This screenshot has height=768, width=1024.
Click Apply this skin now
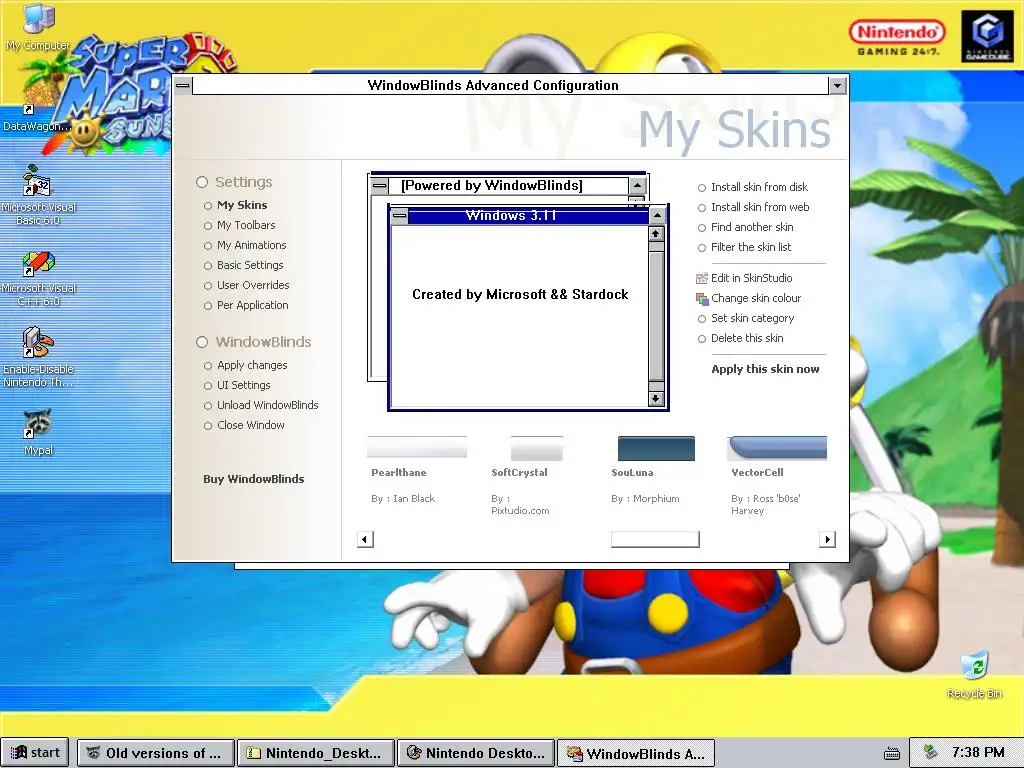point(765,369)
